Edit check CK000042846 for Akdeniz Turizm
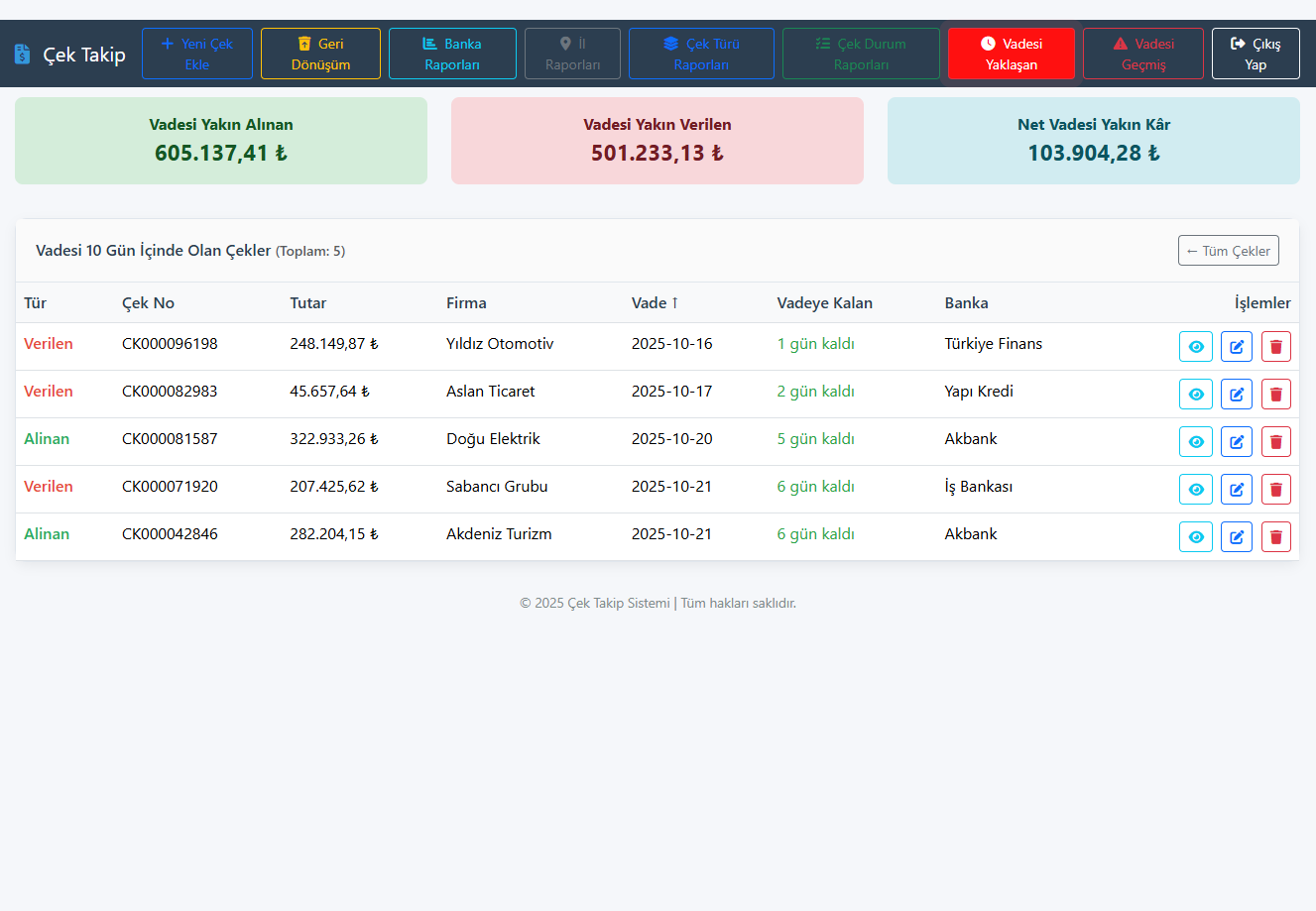This screenshot has height=911, width=1316. tap(1236, 537)
